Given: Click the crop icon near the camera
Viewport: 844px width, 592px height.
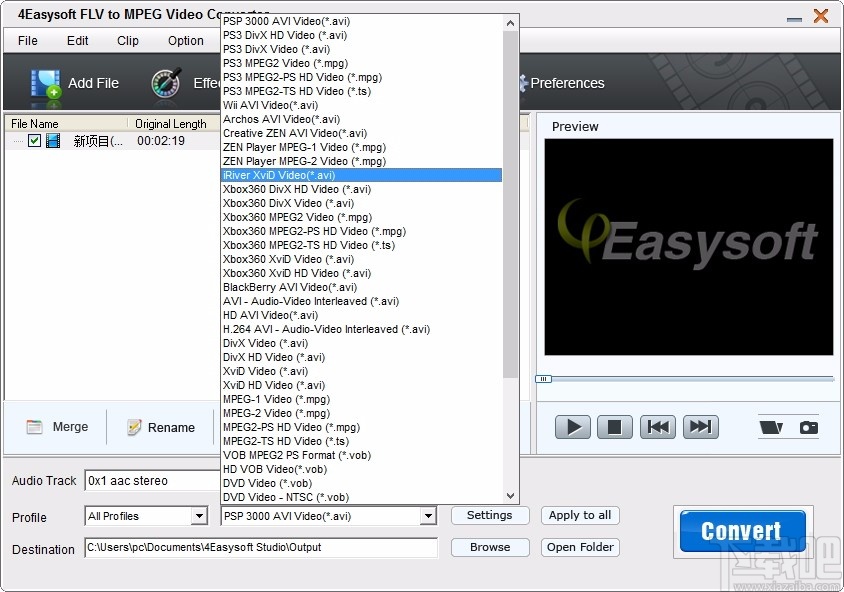Looking at the screenshot, I should tap(771, 426).
